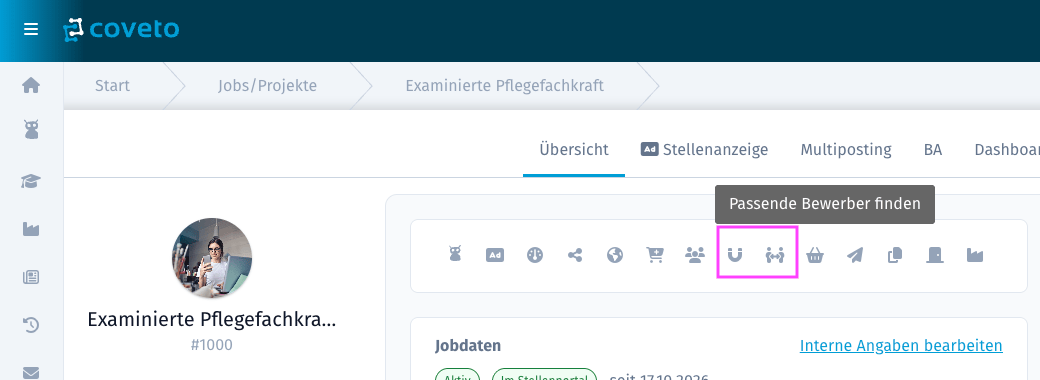Switch to Übersicht tab
Viewport: 1040px width, 380px height.
[574, 150]
